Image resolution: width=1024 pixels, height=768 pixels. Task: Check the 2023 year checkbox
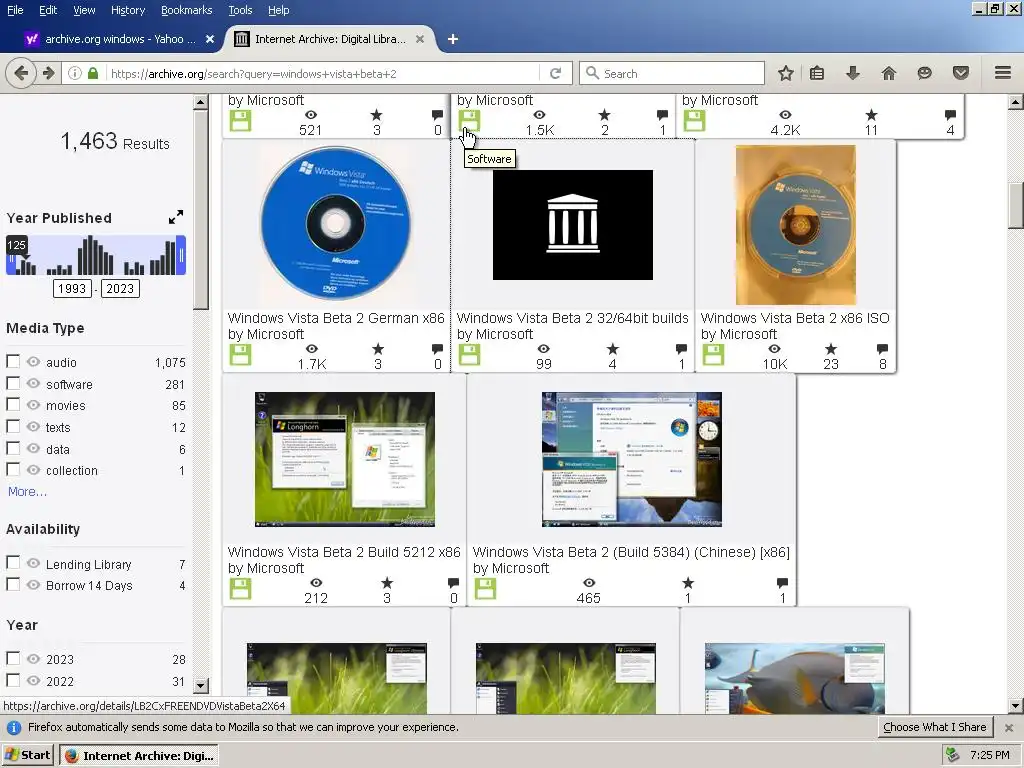pyautogui.click(x=12, y=658)
